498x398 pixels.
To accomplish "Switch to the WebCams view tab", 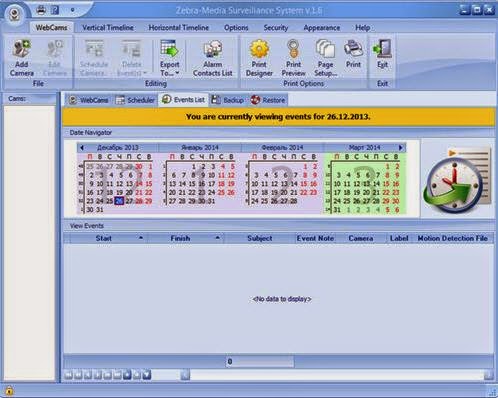I will [x=89, y=100].
